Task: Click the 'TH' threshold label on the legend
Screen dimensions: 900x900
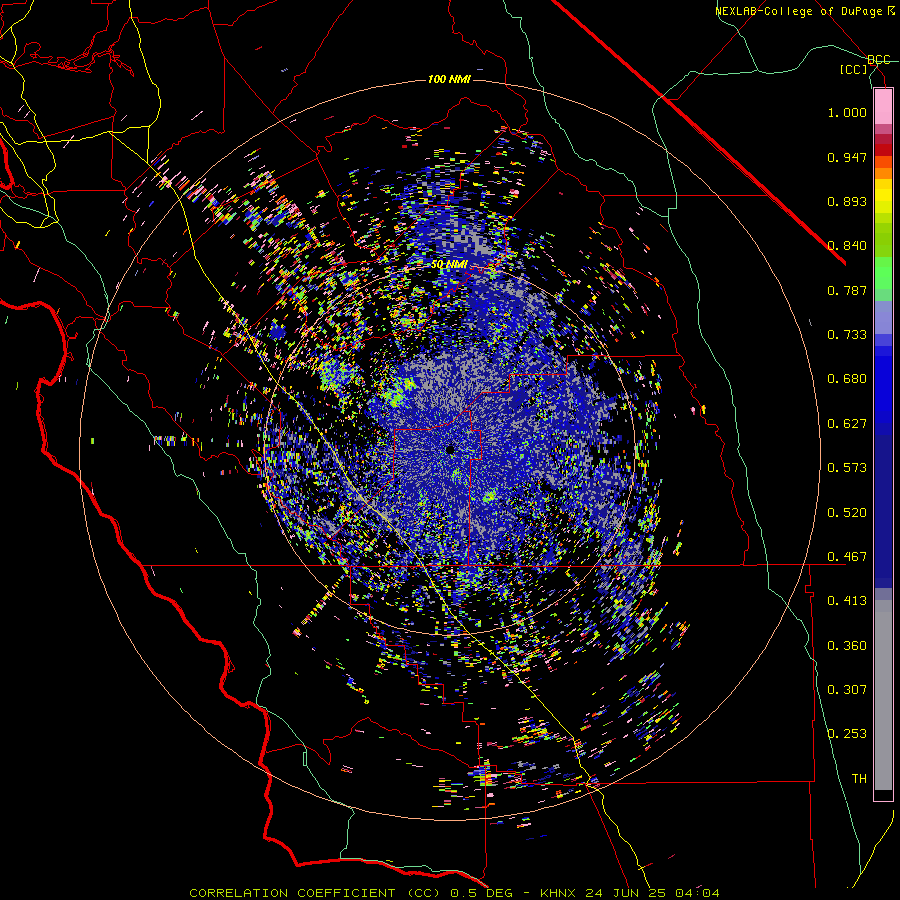Action: pos(859,779)
